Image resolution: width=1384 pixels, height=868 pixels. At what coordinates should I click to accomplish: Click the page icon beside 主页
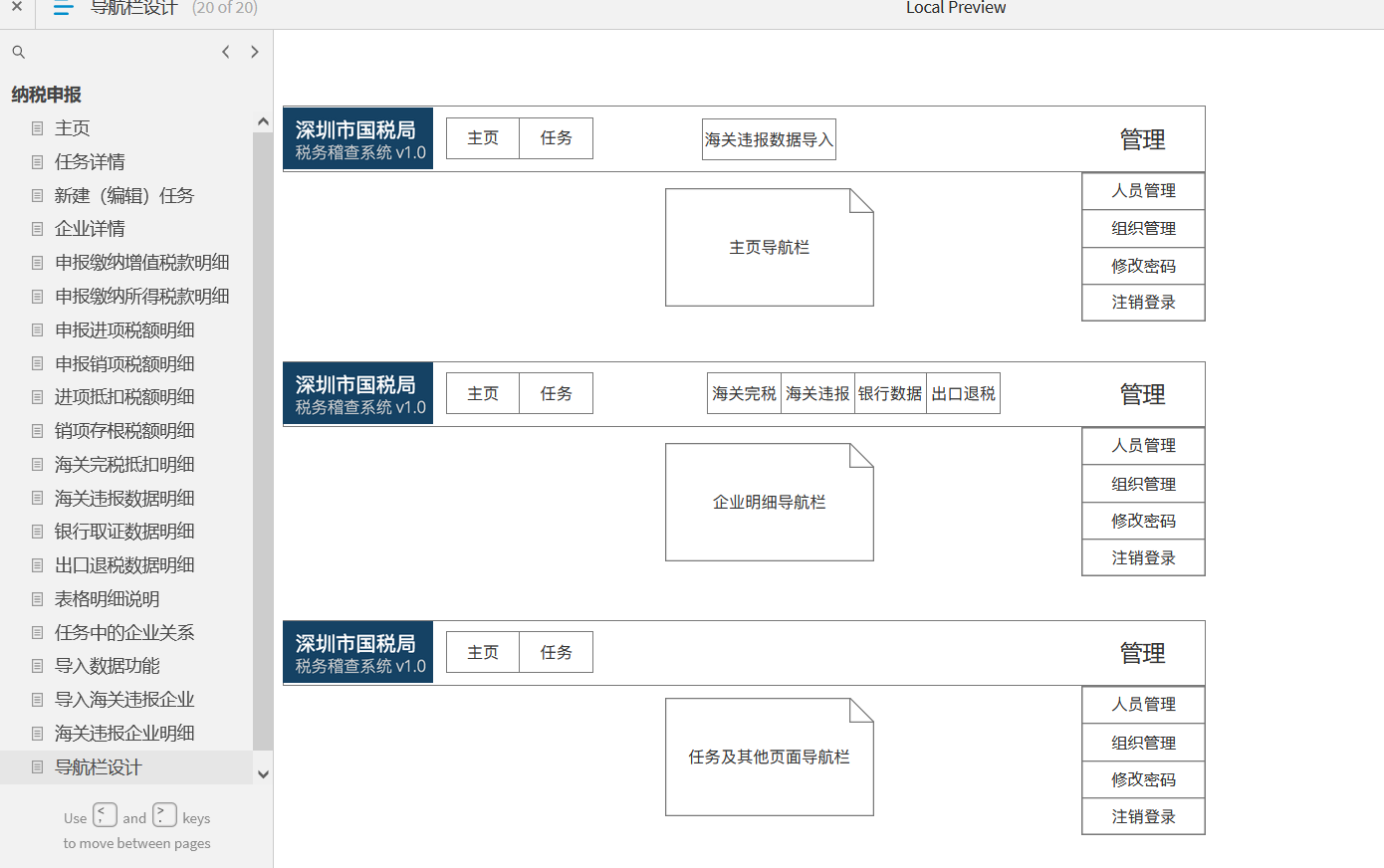click(38, 128)
